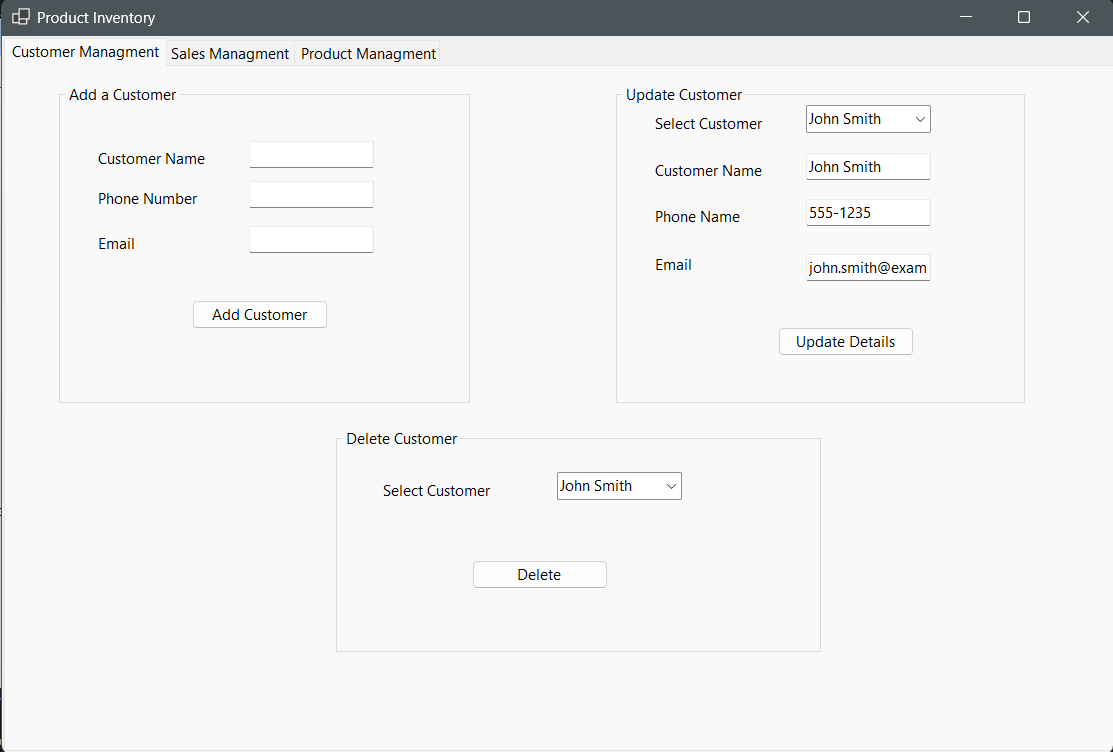Minimize the Product Inventory window

(x=965, y=17)
